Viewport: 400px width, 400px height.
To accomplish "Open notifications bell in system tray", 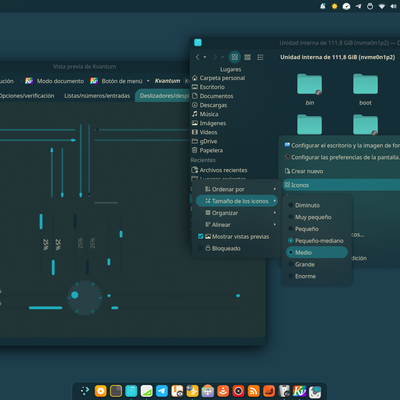I will tap(323, 6).
